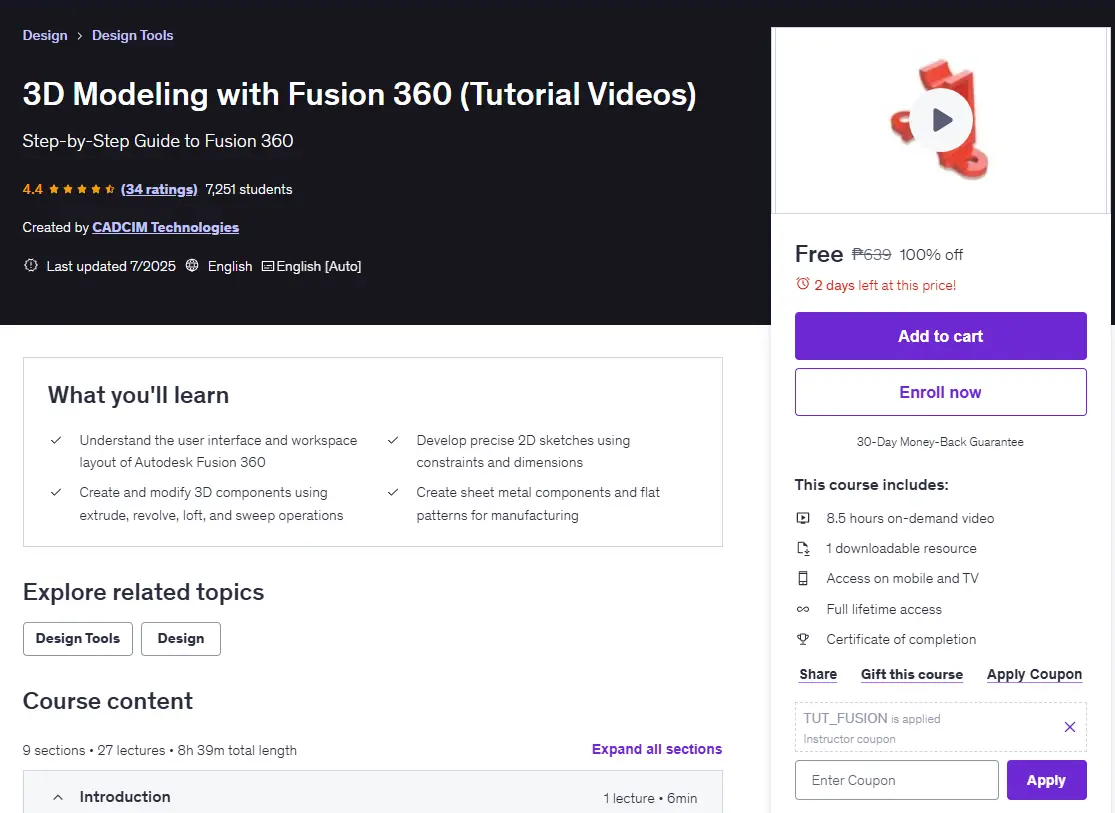The image size is (1115, 813).
Task: Click 'Last updated 7/2025' text
Action: point(111,266)
